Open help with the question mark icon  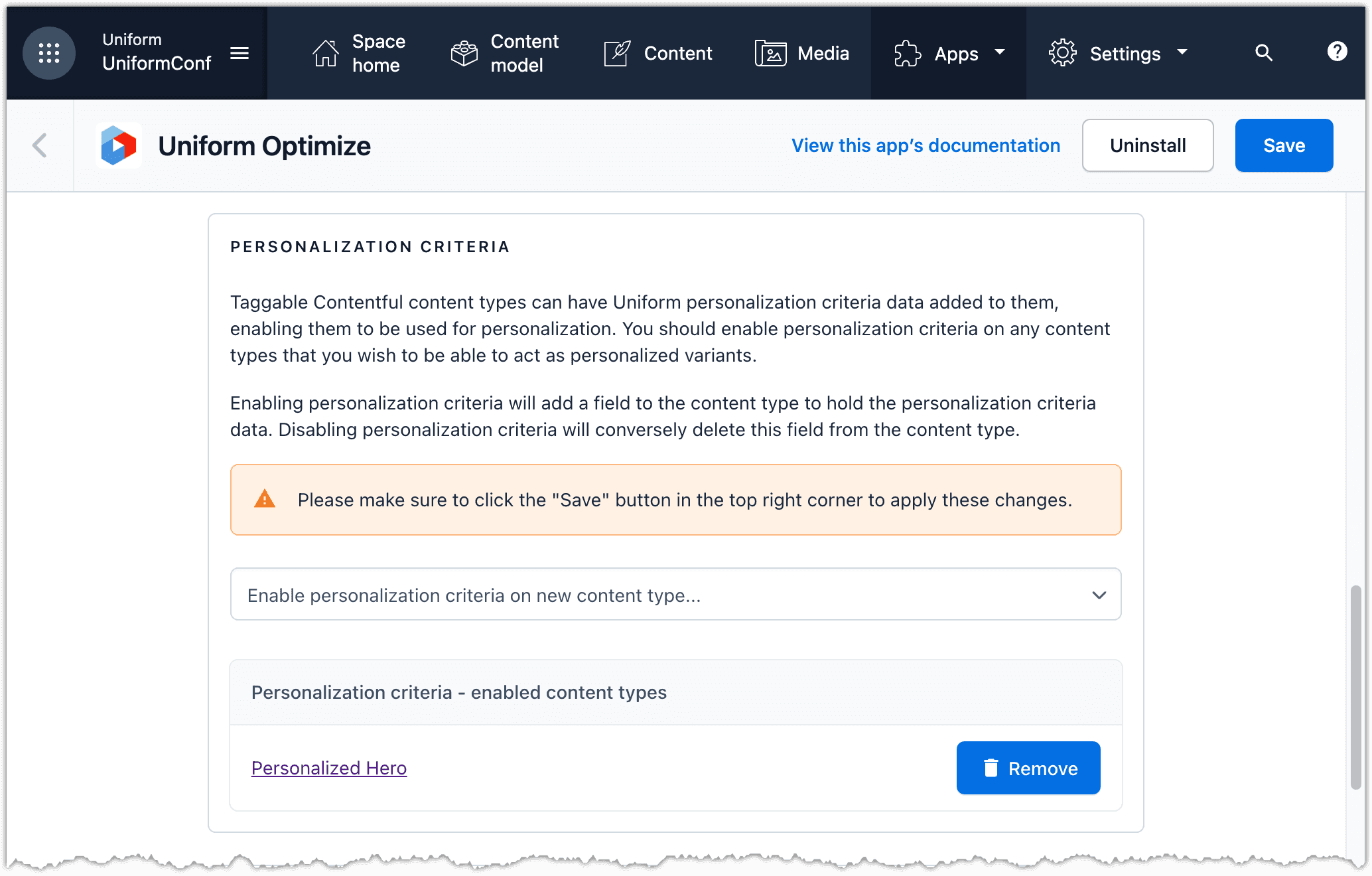pos(1337,52)
